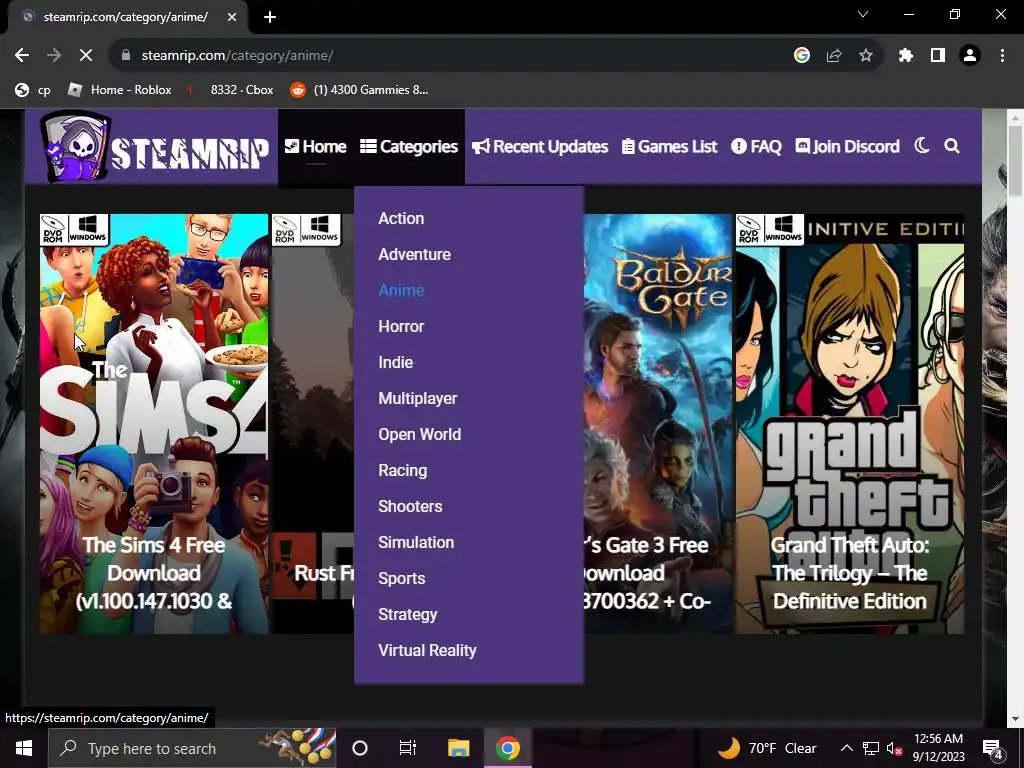Open a new browser tab
The image size is (1024, 768).
click(270, 17)
